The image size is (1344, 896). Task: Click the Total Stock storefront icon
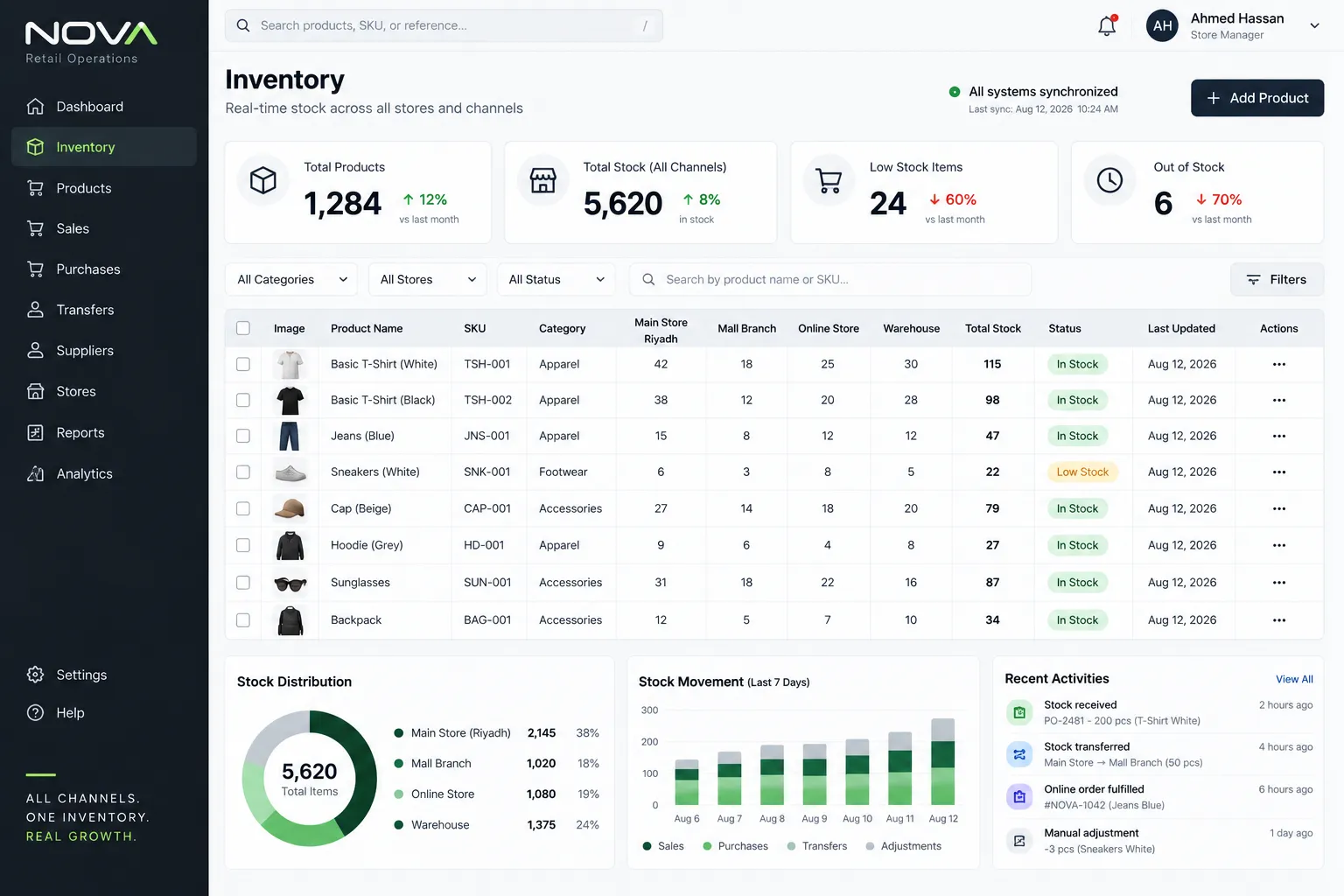click(542, 180)
